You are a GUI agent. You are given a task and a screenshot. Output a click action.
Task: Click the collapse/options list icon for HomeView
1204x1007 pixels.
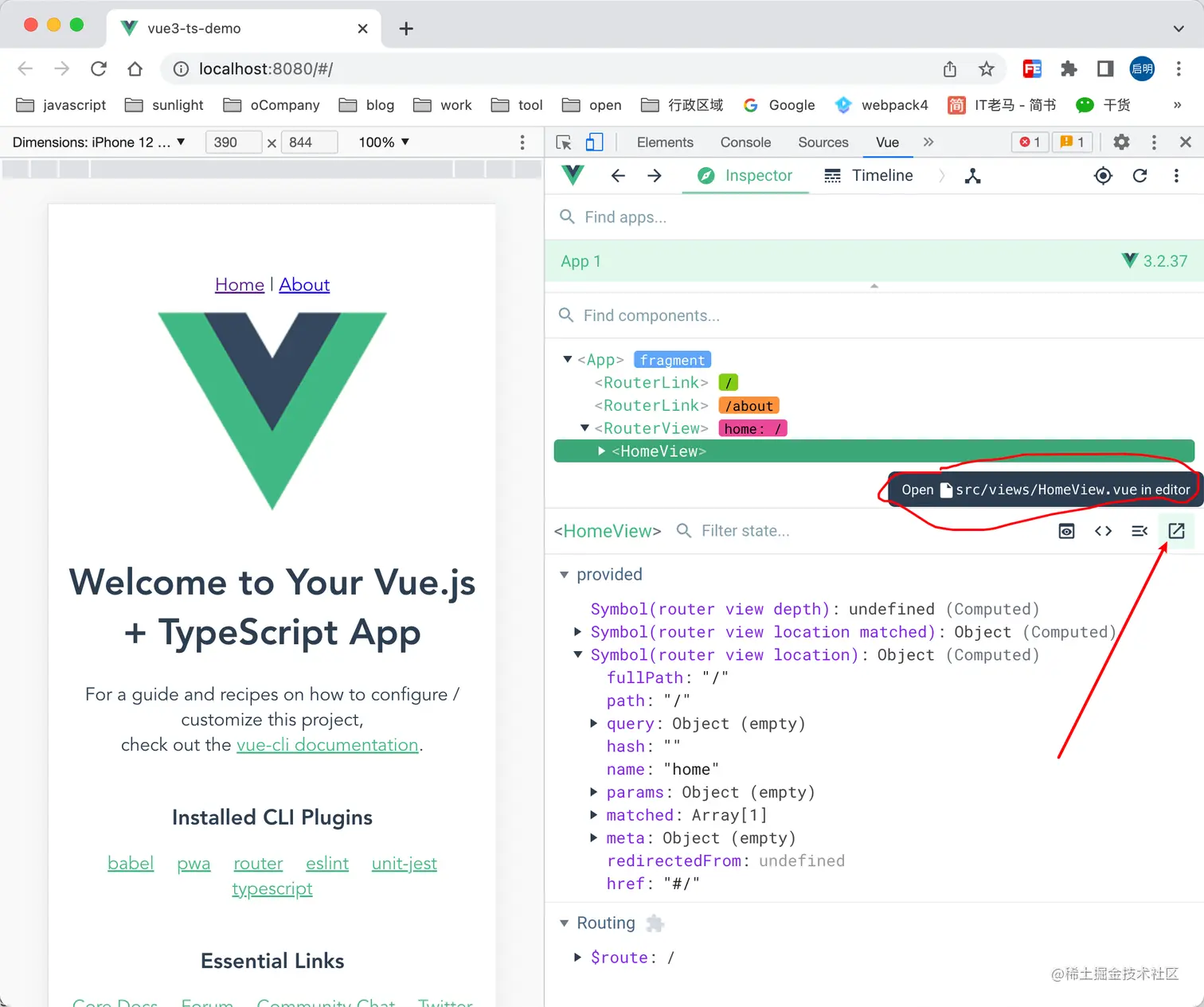pos(1139,531)
